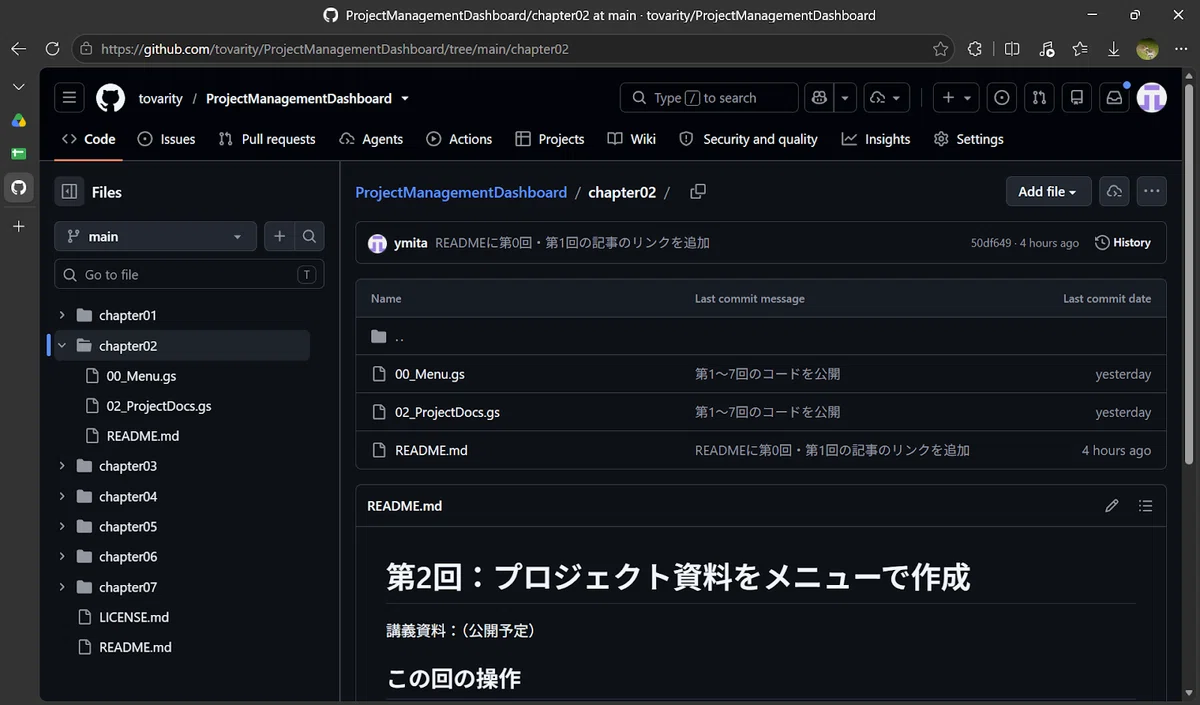
Task: Click the Go to file input
Action: 189,275
